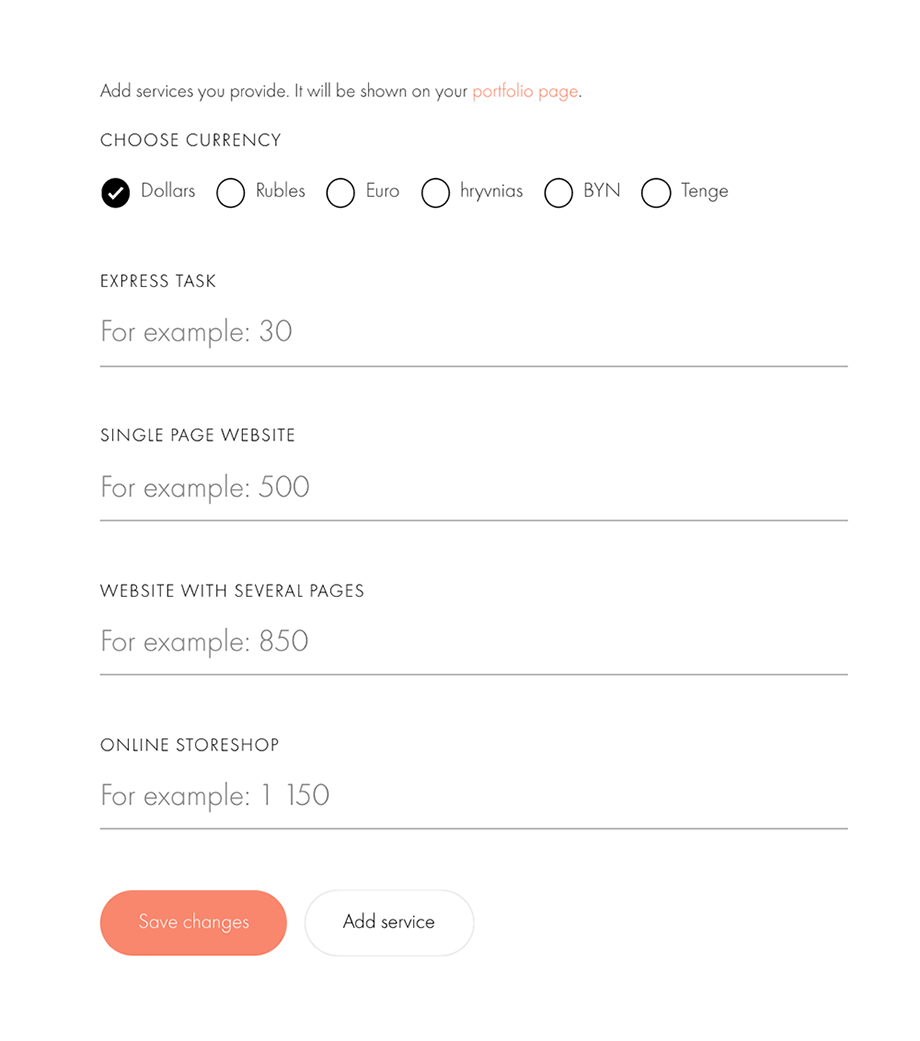
Task: Focus the Online Storeshop price input
Action: click(473, 796)
